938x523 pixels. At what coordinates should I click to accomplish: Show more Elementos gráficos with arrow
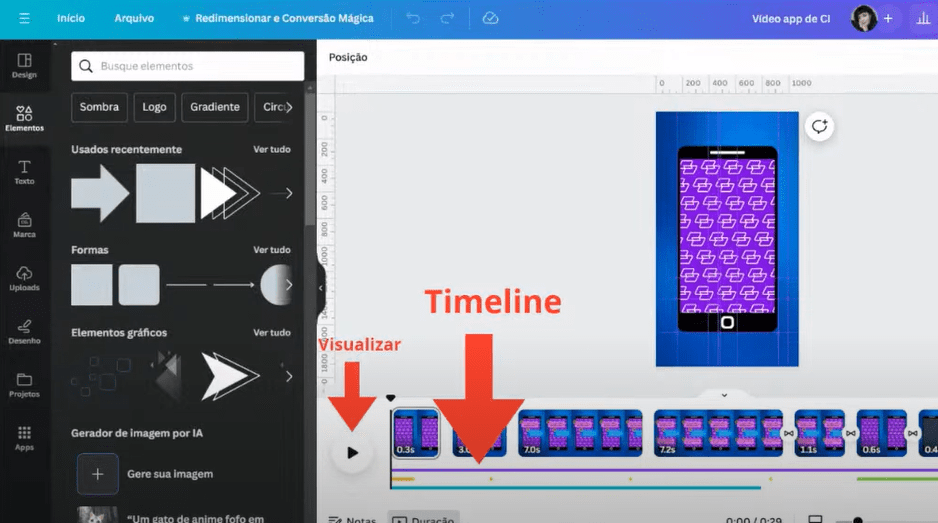[289, 376]
